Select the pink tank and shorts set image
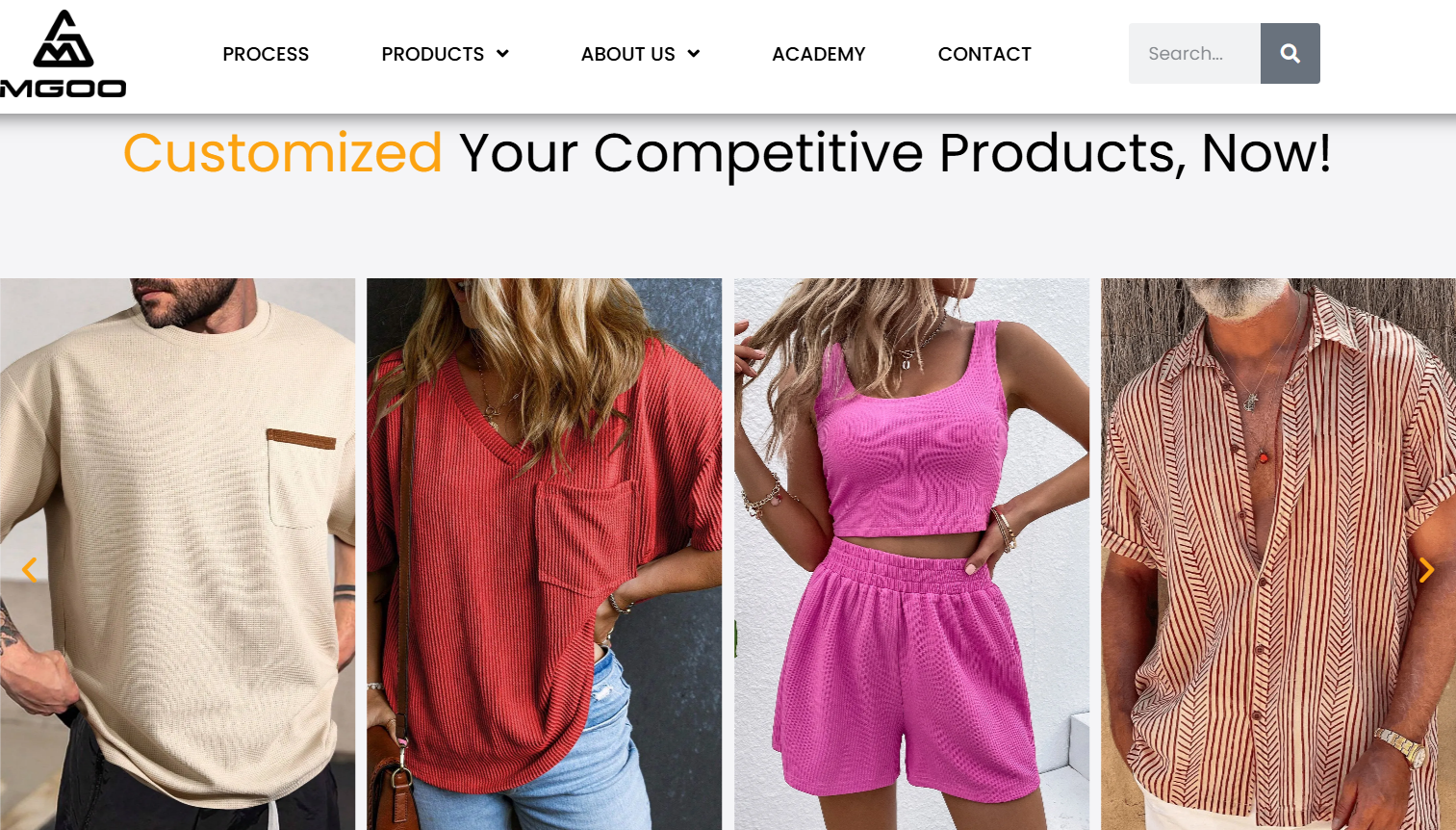This screenshot has height=830, width=1456. 911,554
